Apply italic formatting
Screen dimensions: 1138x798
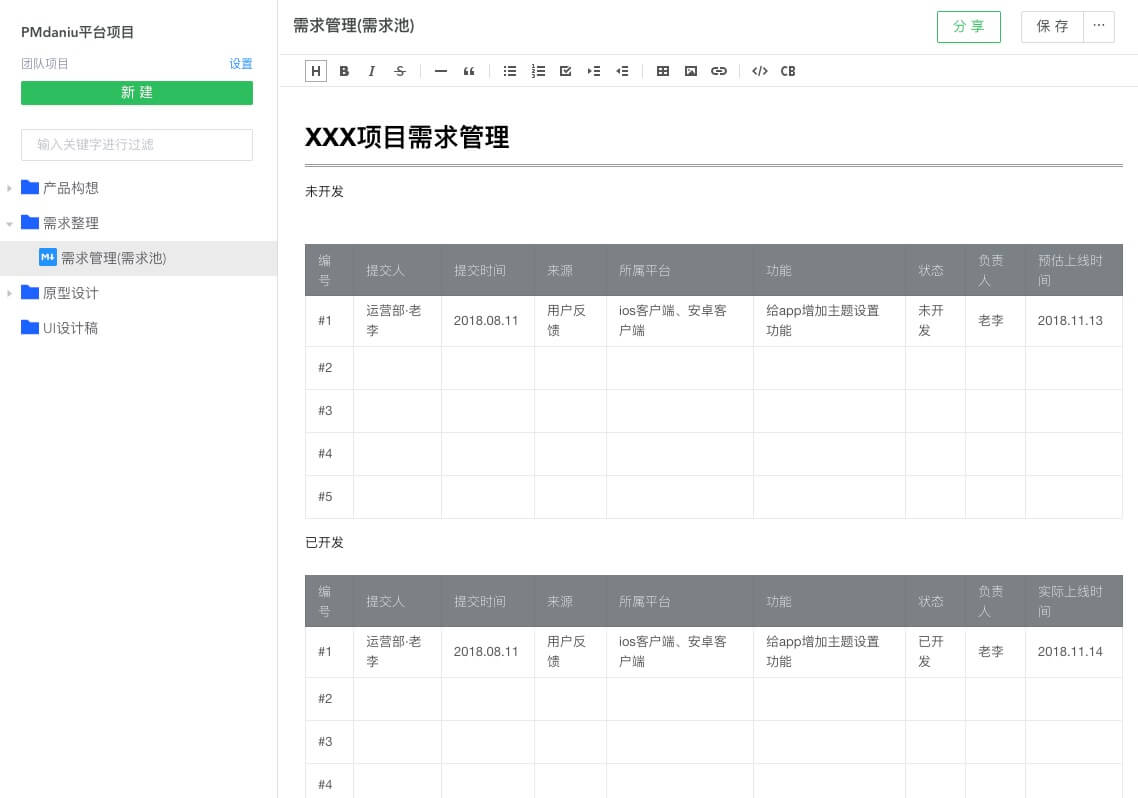coord(372,71)
